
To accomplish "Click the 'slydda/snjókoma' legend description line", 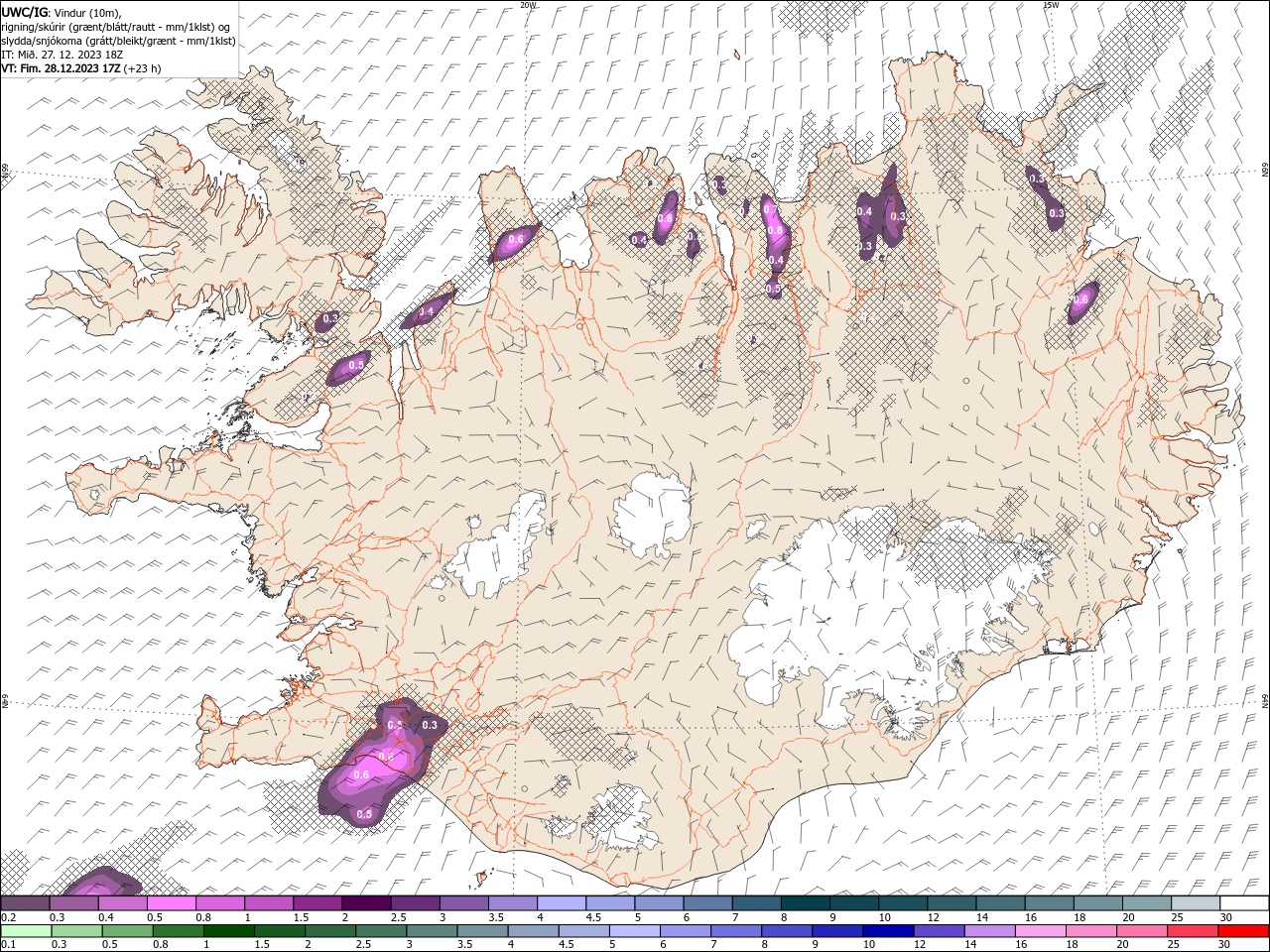I will (119, 40).
